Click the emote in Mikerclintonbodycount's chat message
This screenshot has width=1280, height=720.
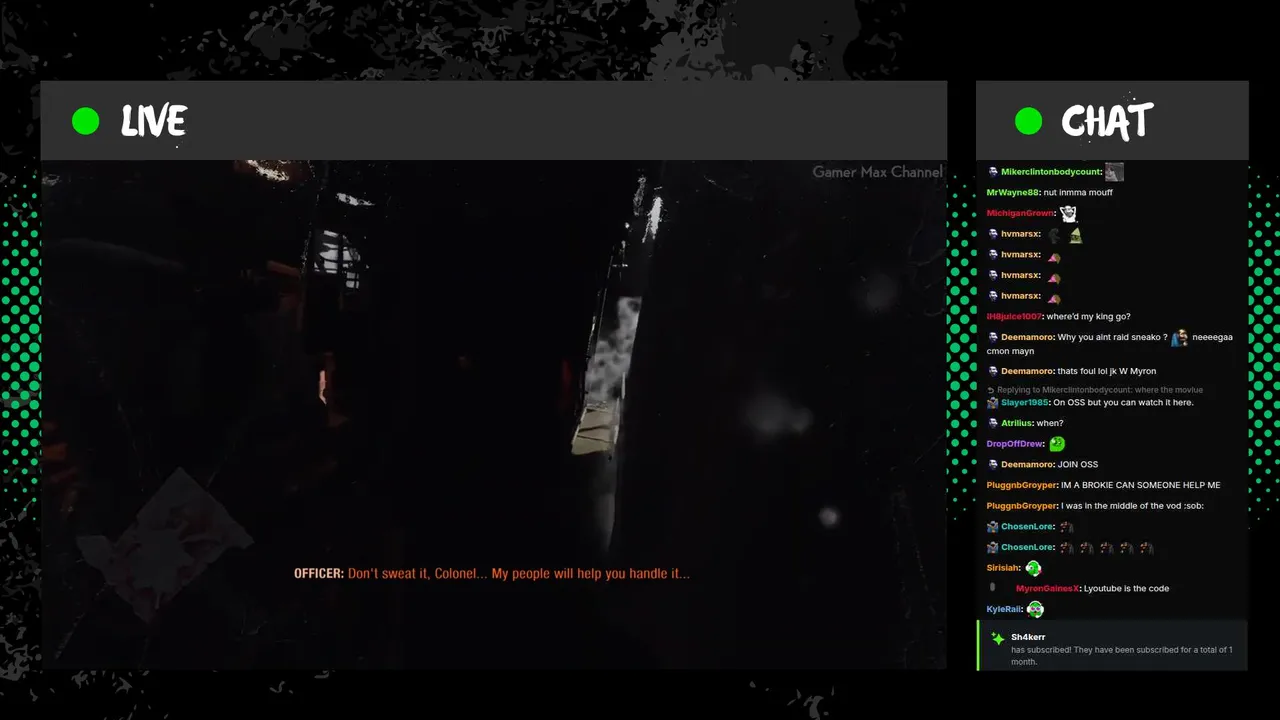point(1114,172)
